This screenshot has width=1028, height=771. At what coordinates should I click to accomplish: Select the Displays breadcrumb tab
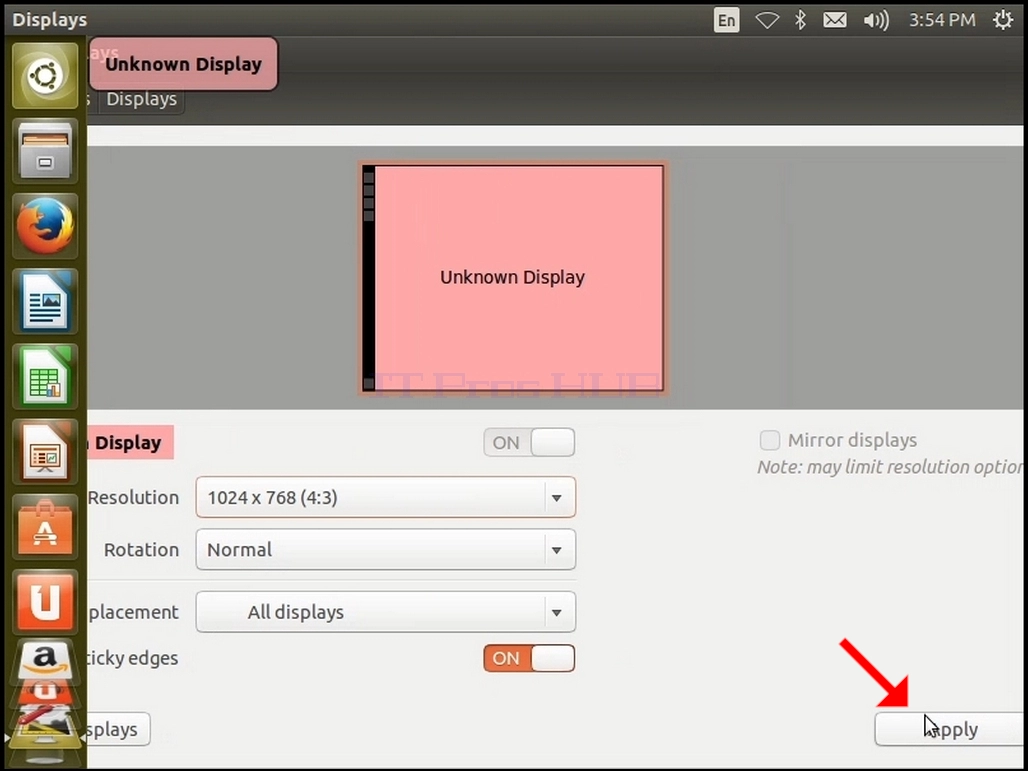click(142, 99)
